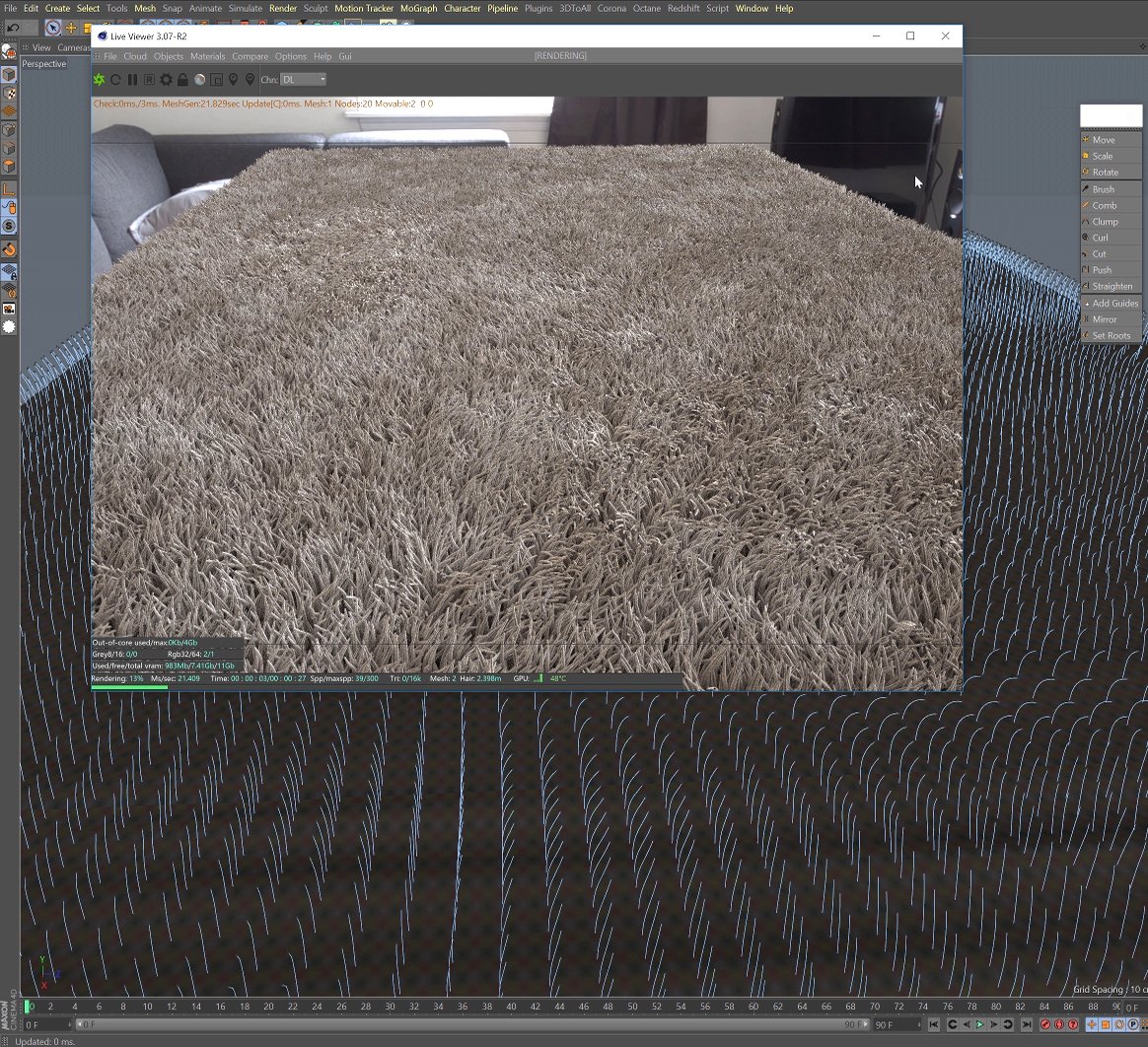Open the Live Viewer Cloud menu
Viewport: 1148px width, 1047px height.
coord(135,56)
